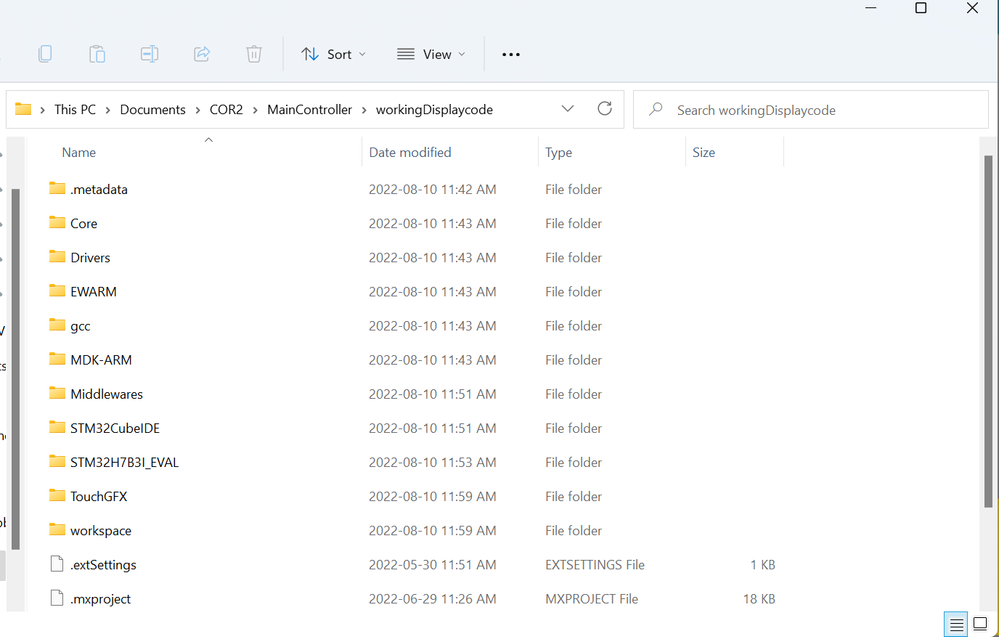Click the navigation pane vertical scrollbar
The width and height of the screenshot is (999, 637).
point(15,369)
